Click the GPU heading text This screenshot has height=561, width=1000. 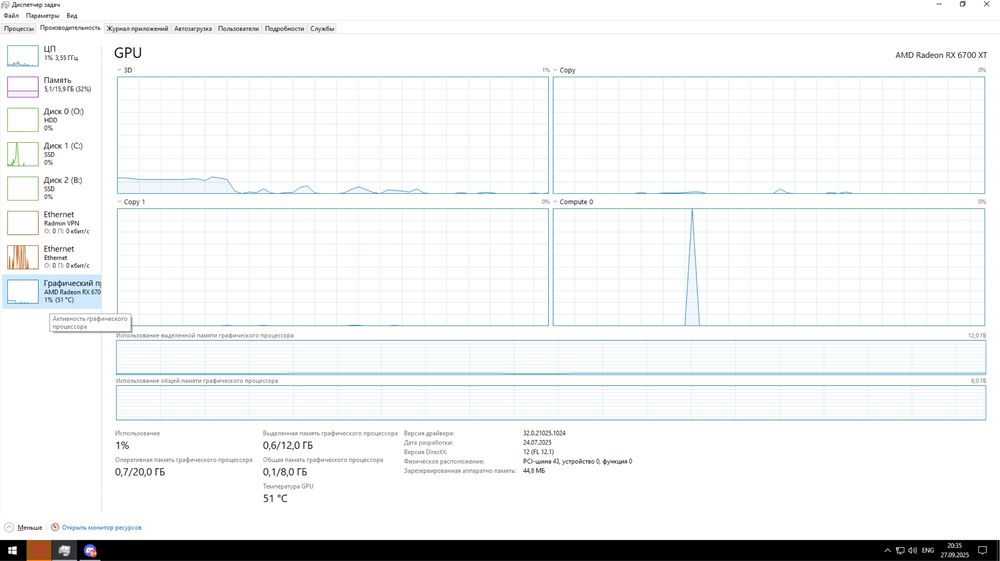(128, 53)
